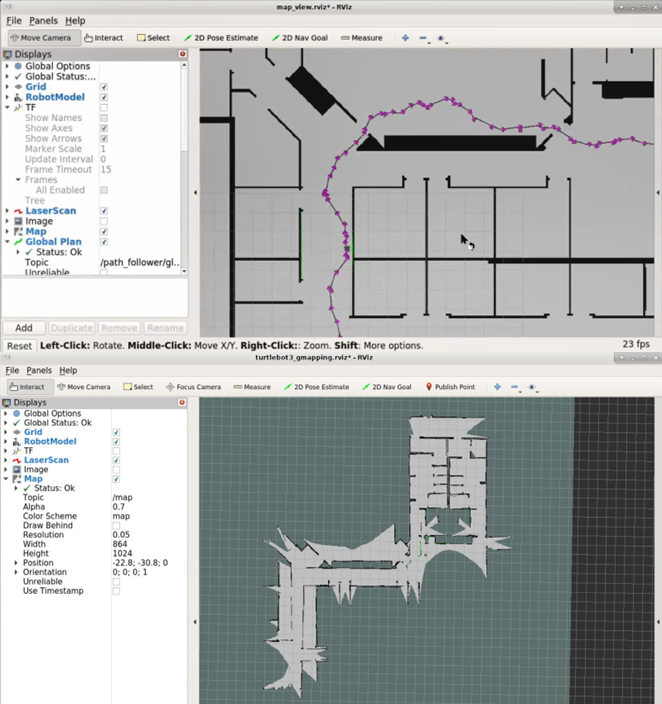The image size is (662, 704).
Task: Collapse Map tree in gmapping Displays
Action: 6,479
